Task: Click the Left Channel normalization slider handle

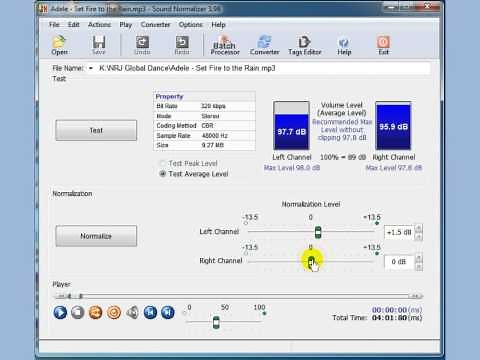Action: click(318, 232)
